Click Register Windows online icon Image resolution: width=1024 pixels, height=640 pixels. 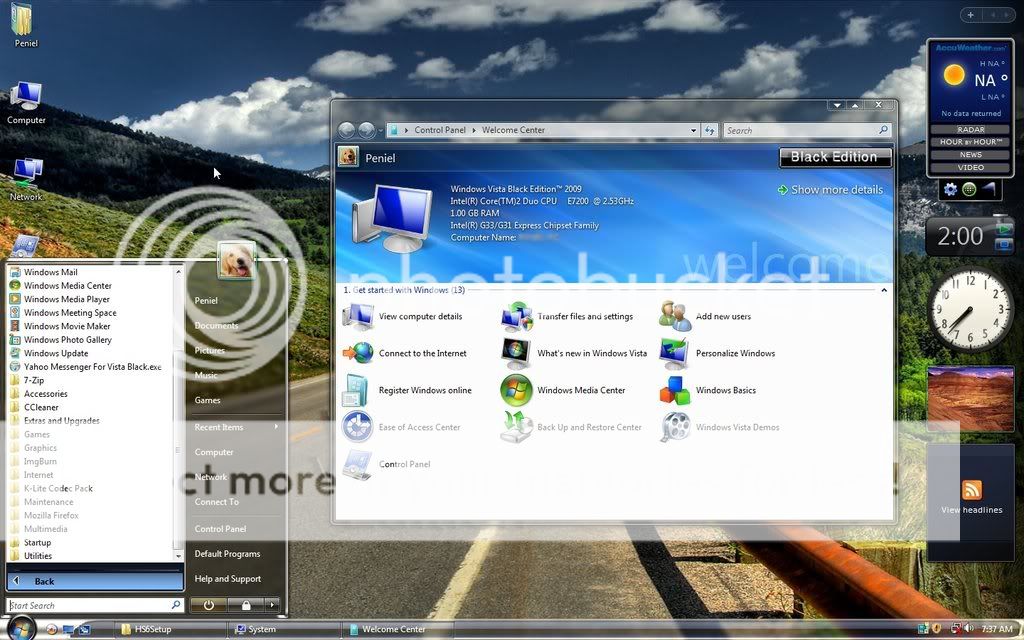358,391
